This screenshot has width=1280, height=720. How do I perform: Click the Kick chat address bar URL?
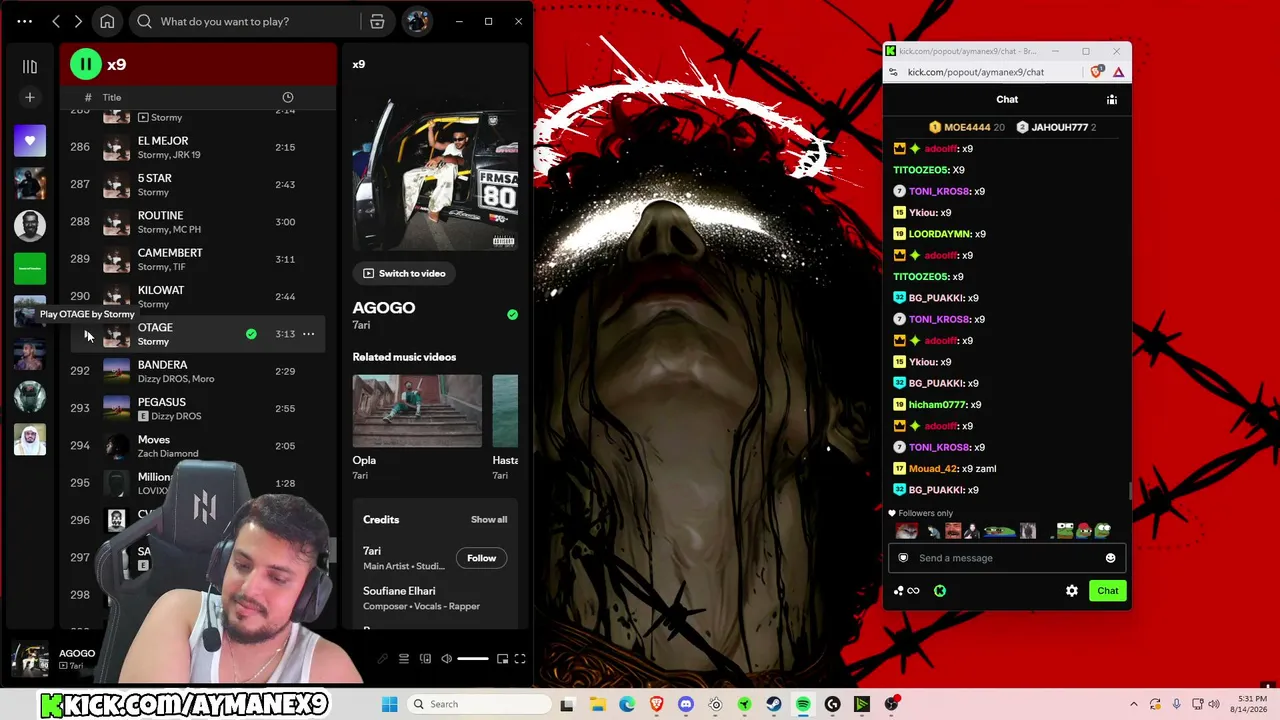click(x=976, y=72)
